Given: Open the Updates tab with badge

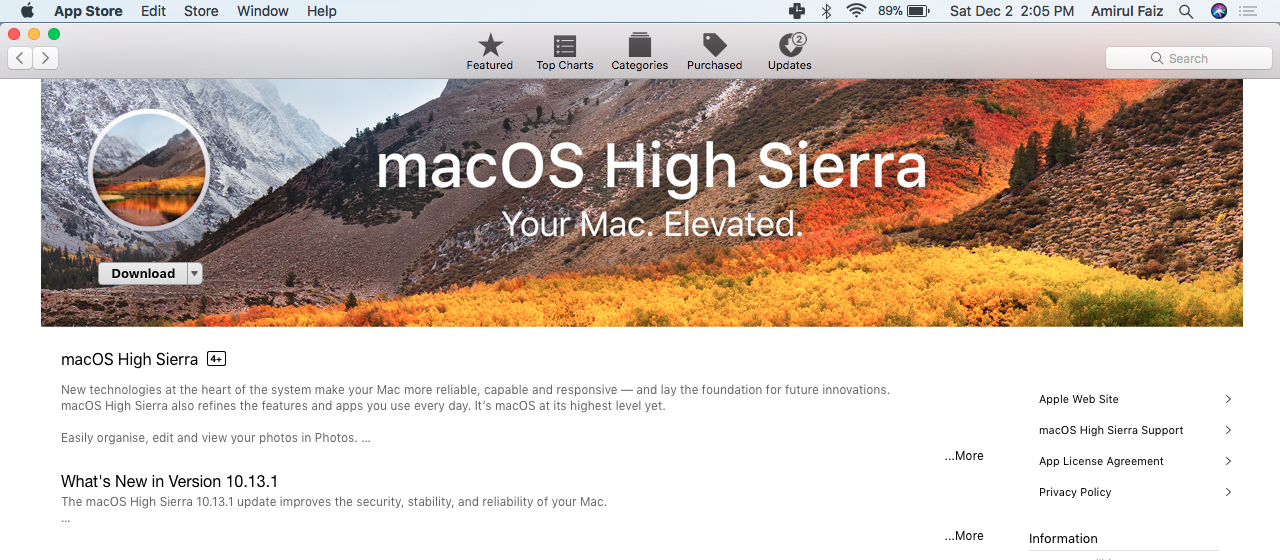Looking at the screenshot, I should (x=790, y=52).
